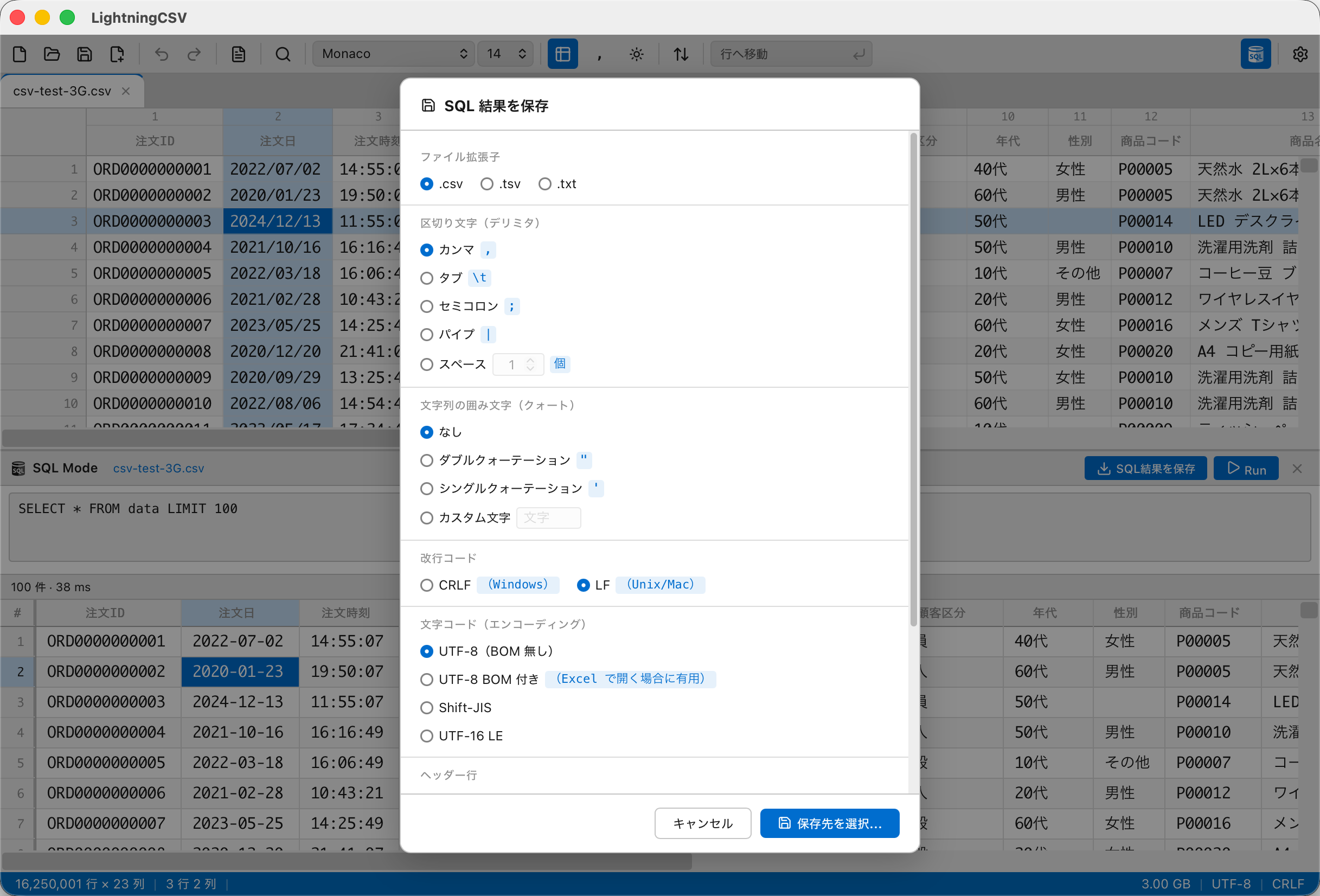1320x896 pixels.
Task: Open the font size 14 dropdown
Action: coord(505,54)
